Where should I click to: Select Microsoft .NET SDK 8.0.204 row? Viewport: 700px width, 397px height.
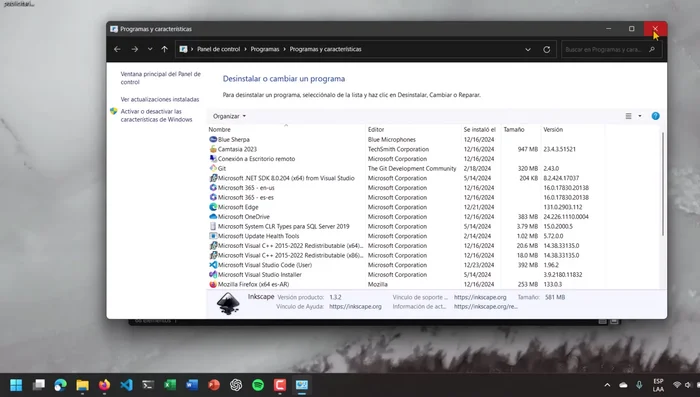coord(406,178)
